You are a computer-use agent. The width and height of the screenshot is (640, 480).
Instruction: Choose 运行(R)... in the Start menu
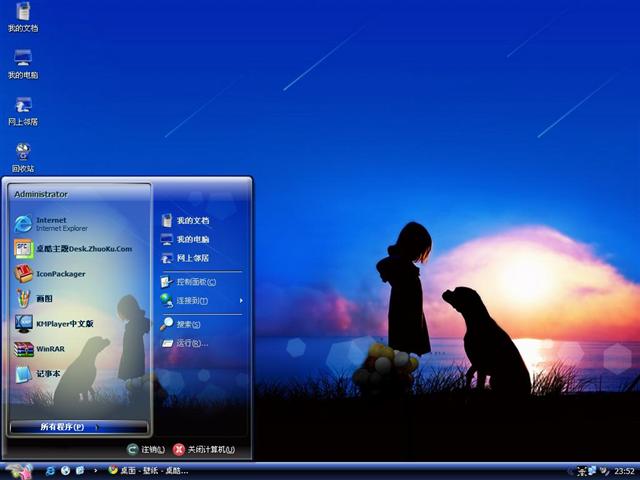point(191,343)
